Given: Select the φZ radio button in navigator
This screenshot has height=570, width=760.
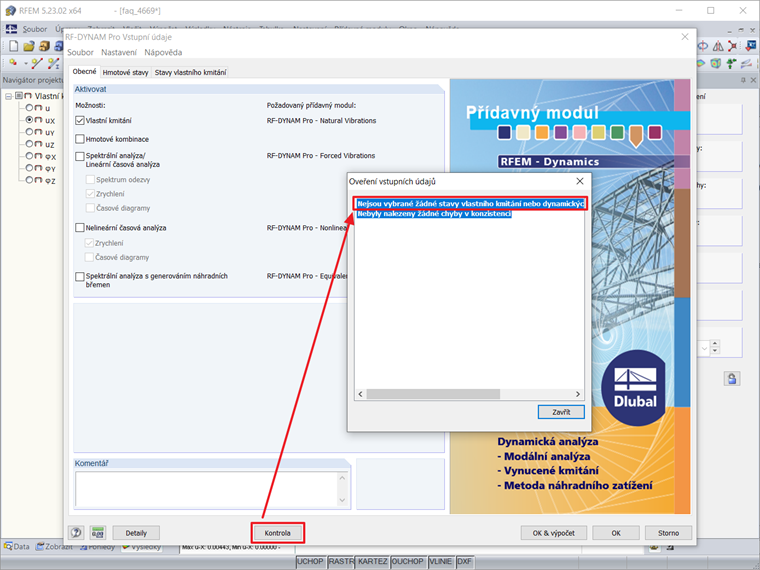Looking at the screenshot, I should point(29,180).
